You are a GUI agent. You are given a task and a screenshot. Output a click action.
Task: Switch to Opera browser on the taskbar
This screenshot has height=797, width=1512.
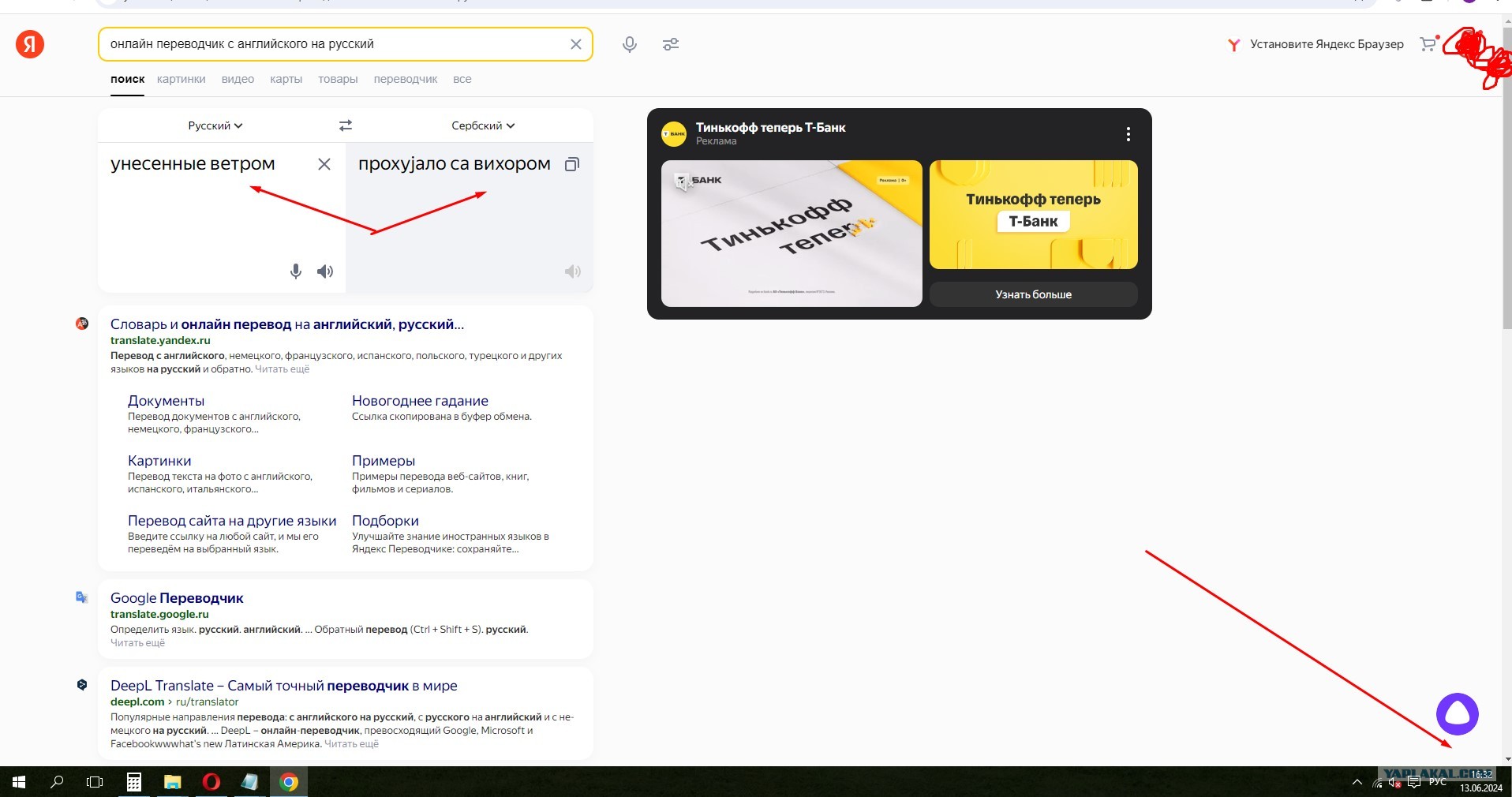211,782
